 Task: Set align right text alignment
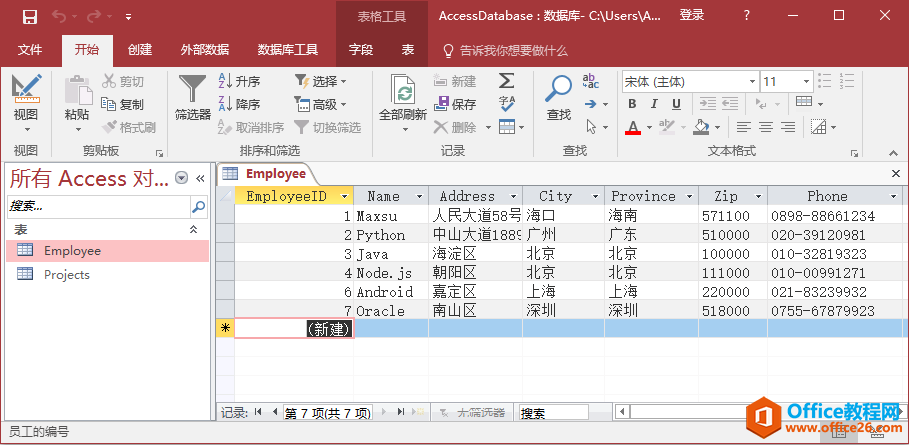tap(787, 127)
